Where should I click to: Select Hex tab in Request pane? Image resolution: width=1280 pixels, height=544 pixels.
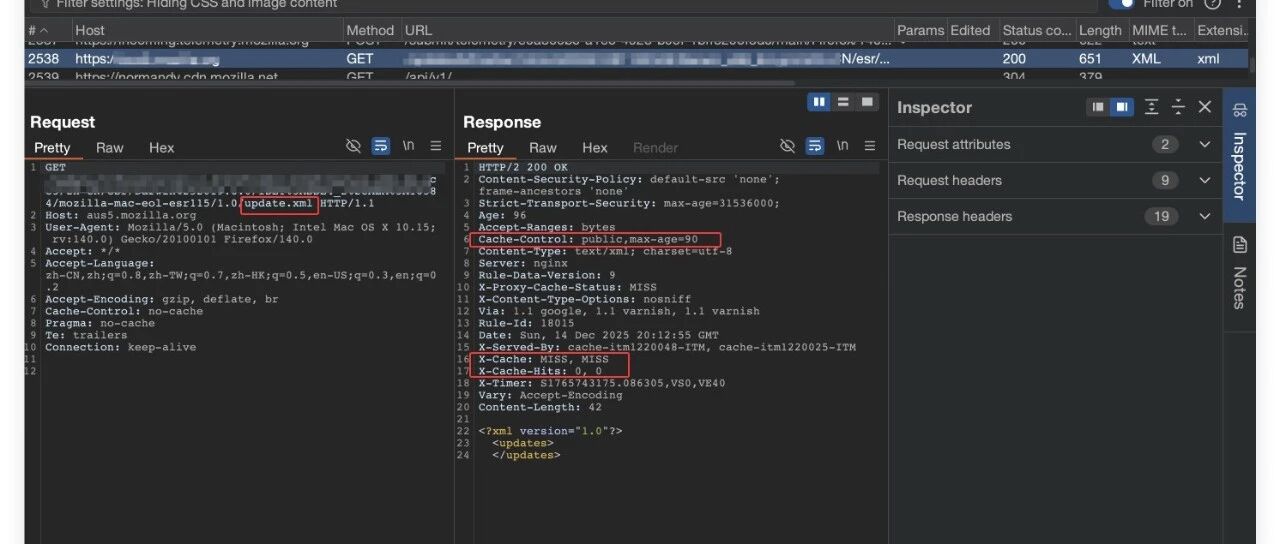(162, 147)
